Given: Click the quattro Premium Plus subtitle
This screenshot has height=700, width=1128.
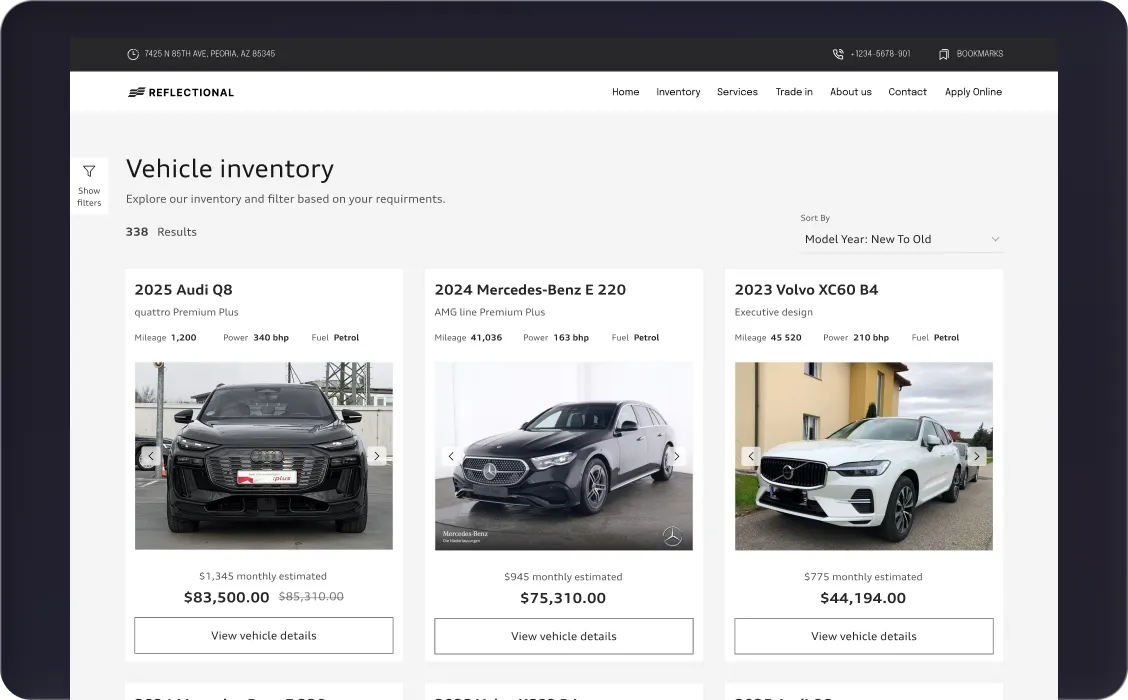Looking at the screenshot, I should click(186, 312).
